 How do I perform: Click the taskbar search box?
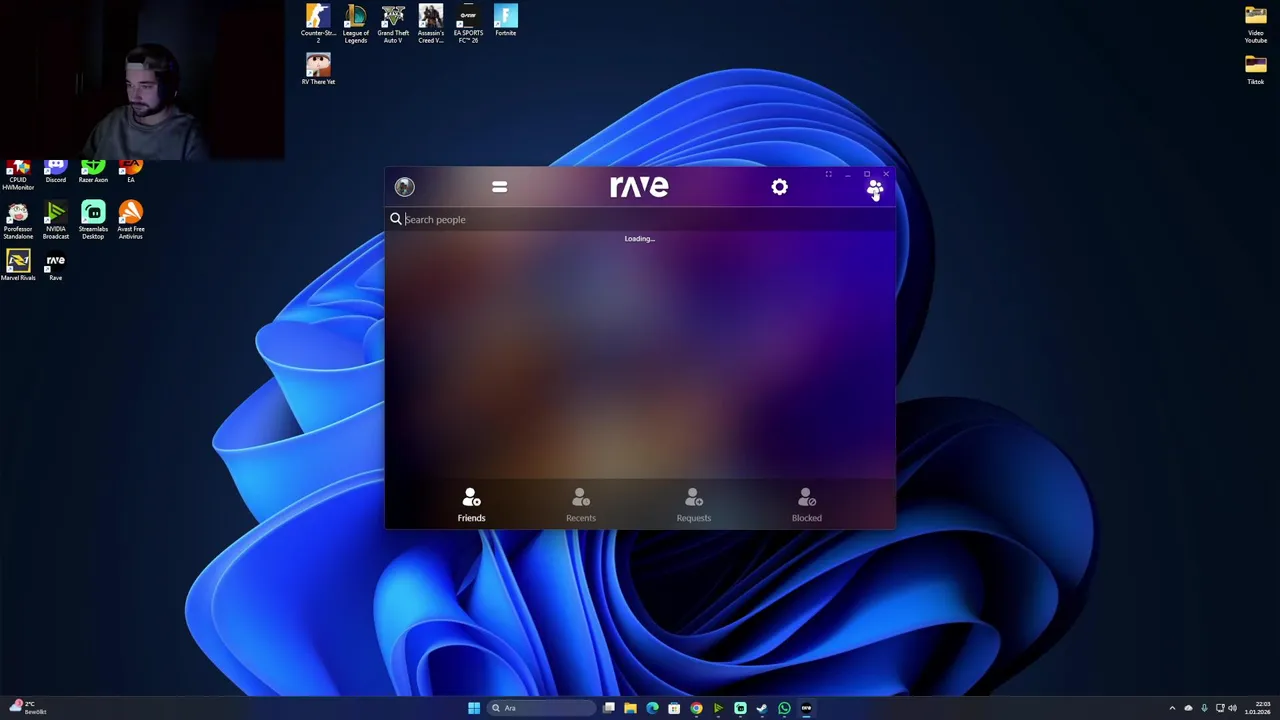(541, 708)
